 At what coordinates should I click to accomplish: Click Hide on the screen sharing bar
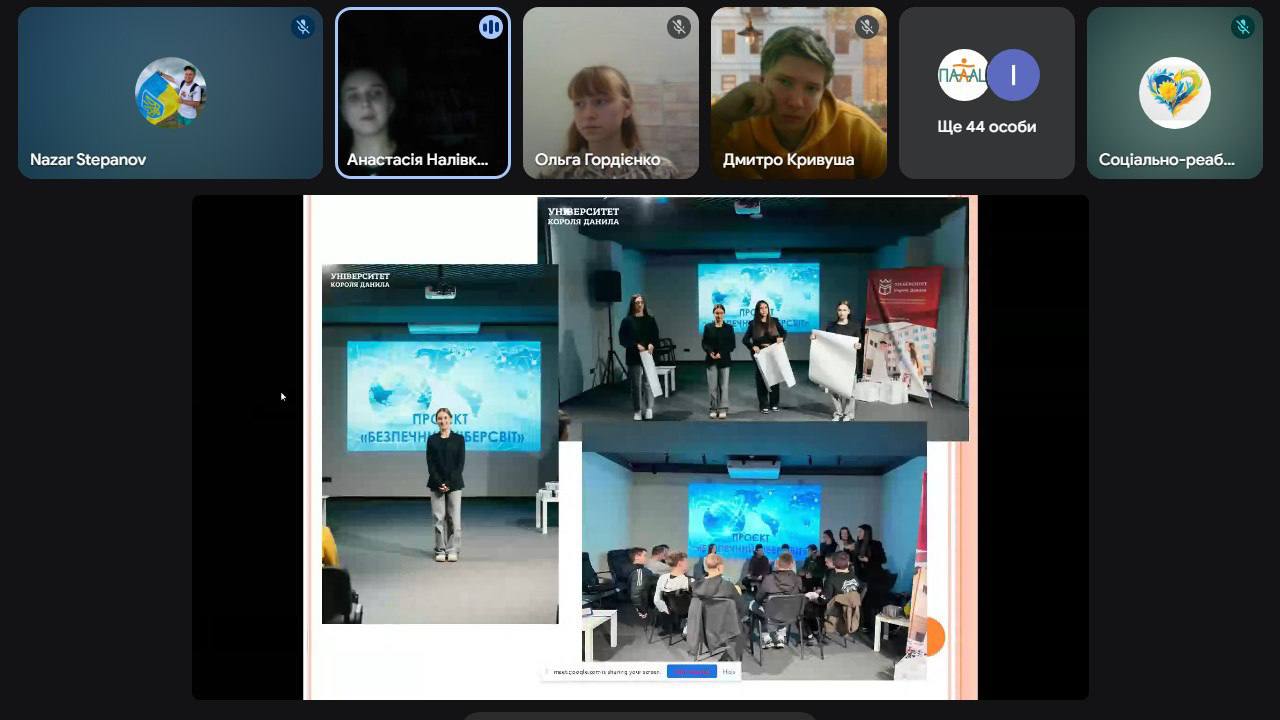(x=729, y=672)
